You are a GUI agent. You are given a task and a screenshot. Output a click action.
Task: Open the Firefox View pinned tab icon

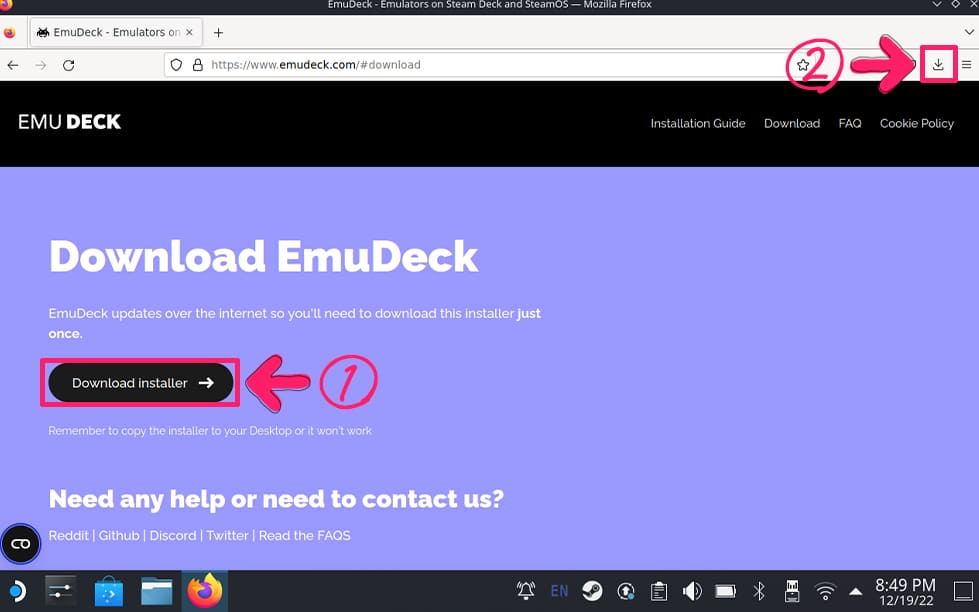point(9,32)
